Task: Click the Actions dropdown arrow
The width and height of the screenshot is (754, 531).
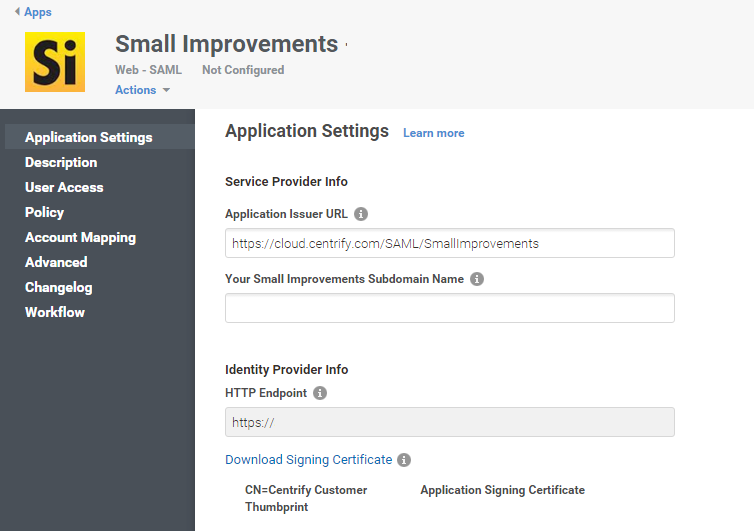Action: [x=166, y=90]
